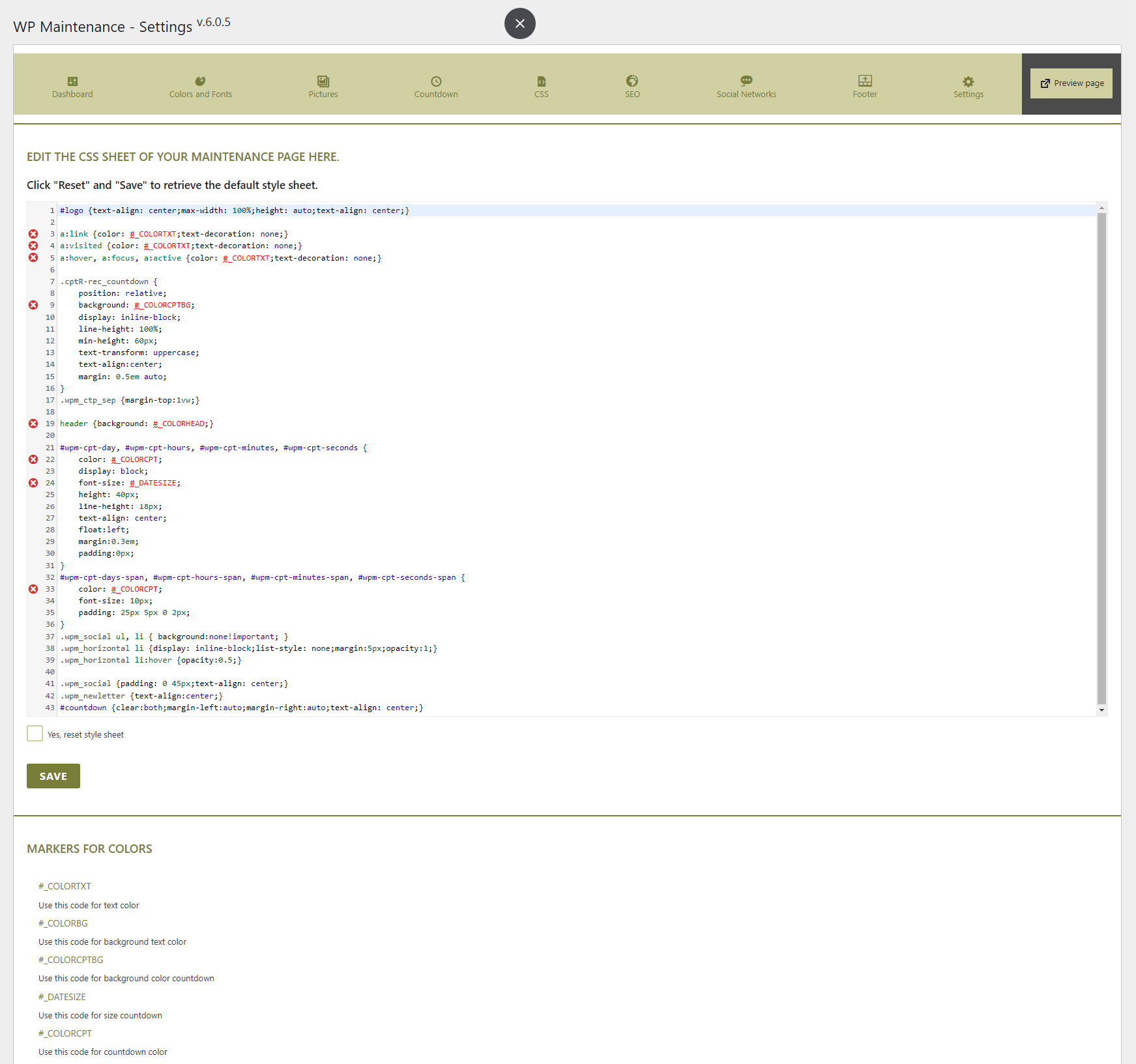The image size is (1136, 1064).
Task: Click the Countdown clock icon
Action: [x=436, y=81]
